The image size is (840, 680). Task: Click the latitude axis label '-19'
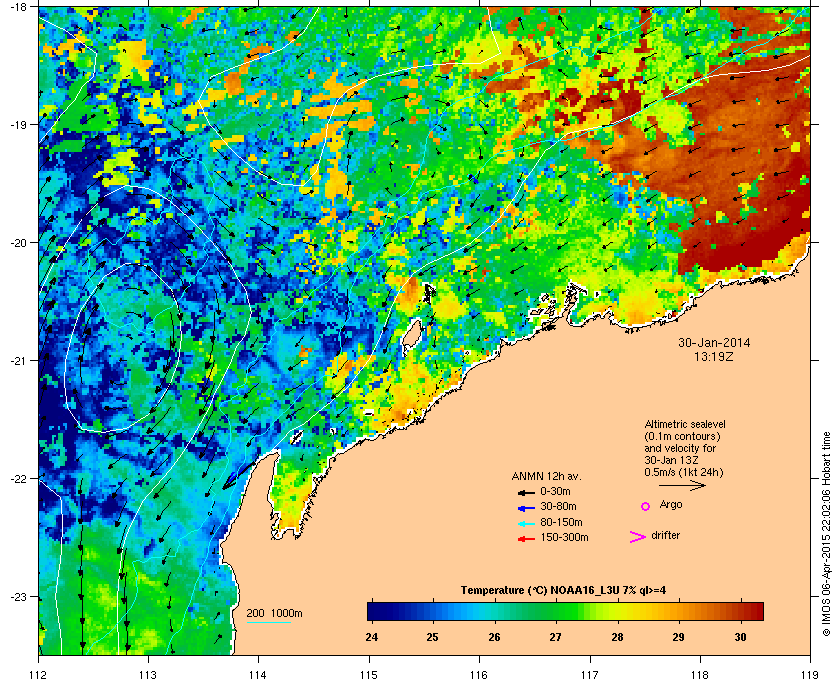(19, 125)
